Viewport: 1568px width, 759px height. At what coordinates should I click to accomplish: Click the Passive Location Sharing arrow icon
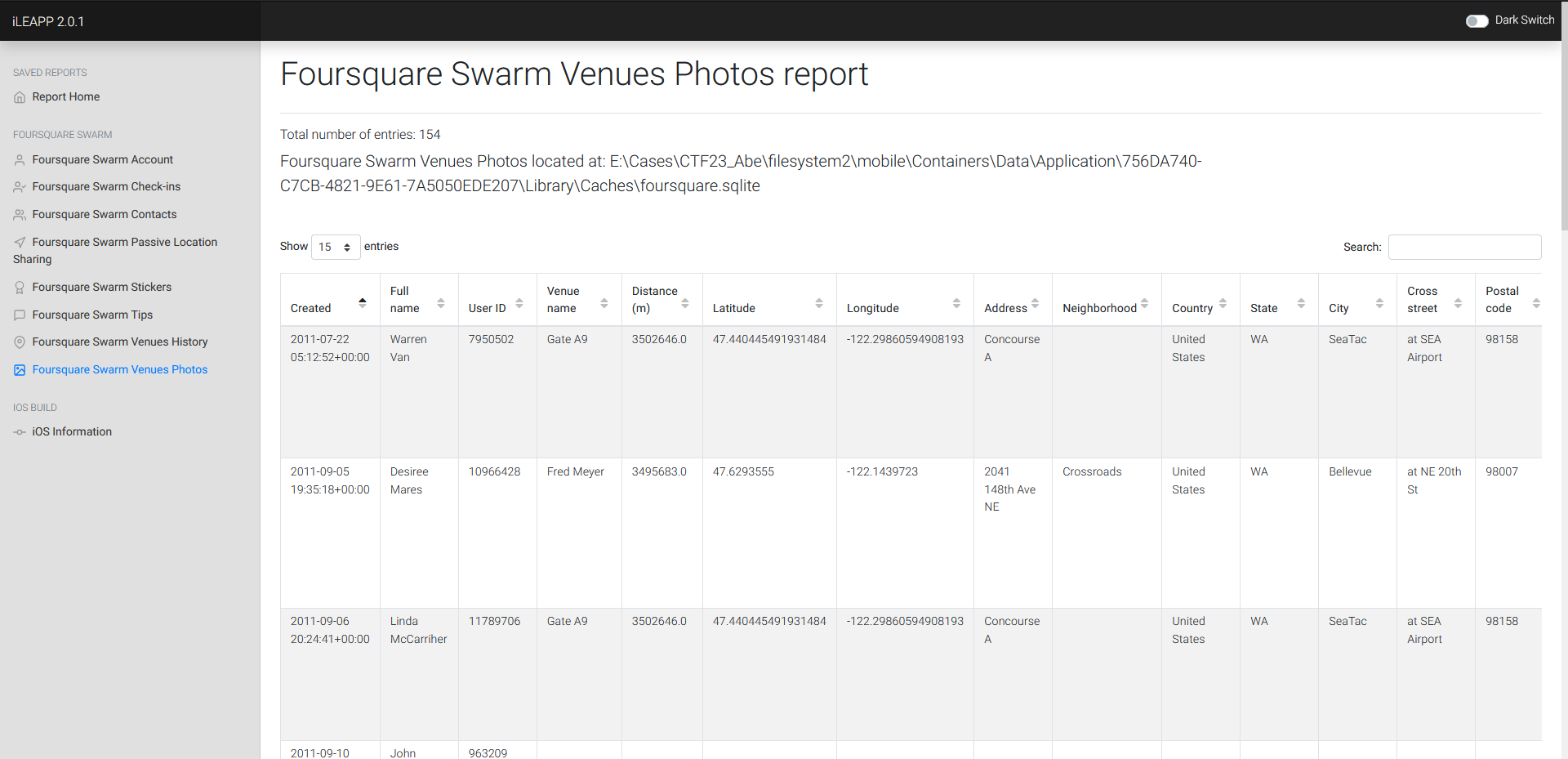[x=20, y=243]
